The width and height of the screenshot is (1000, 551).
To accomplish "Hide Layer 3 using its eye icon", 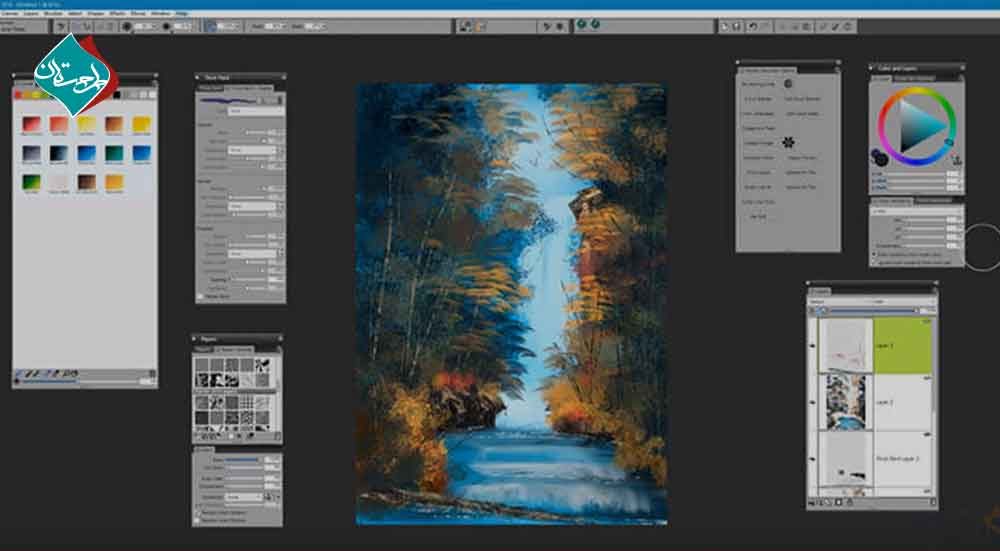I will click(x=812, y=346).
